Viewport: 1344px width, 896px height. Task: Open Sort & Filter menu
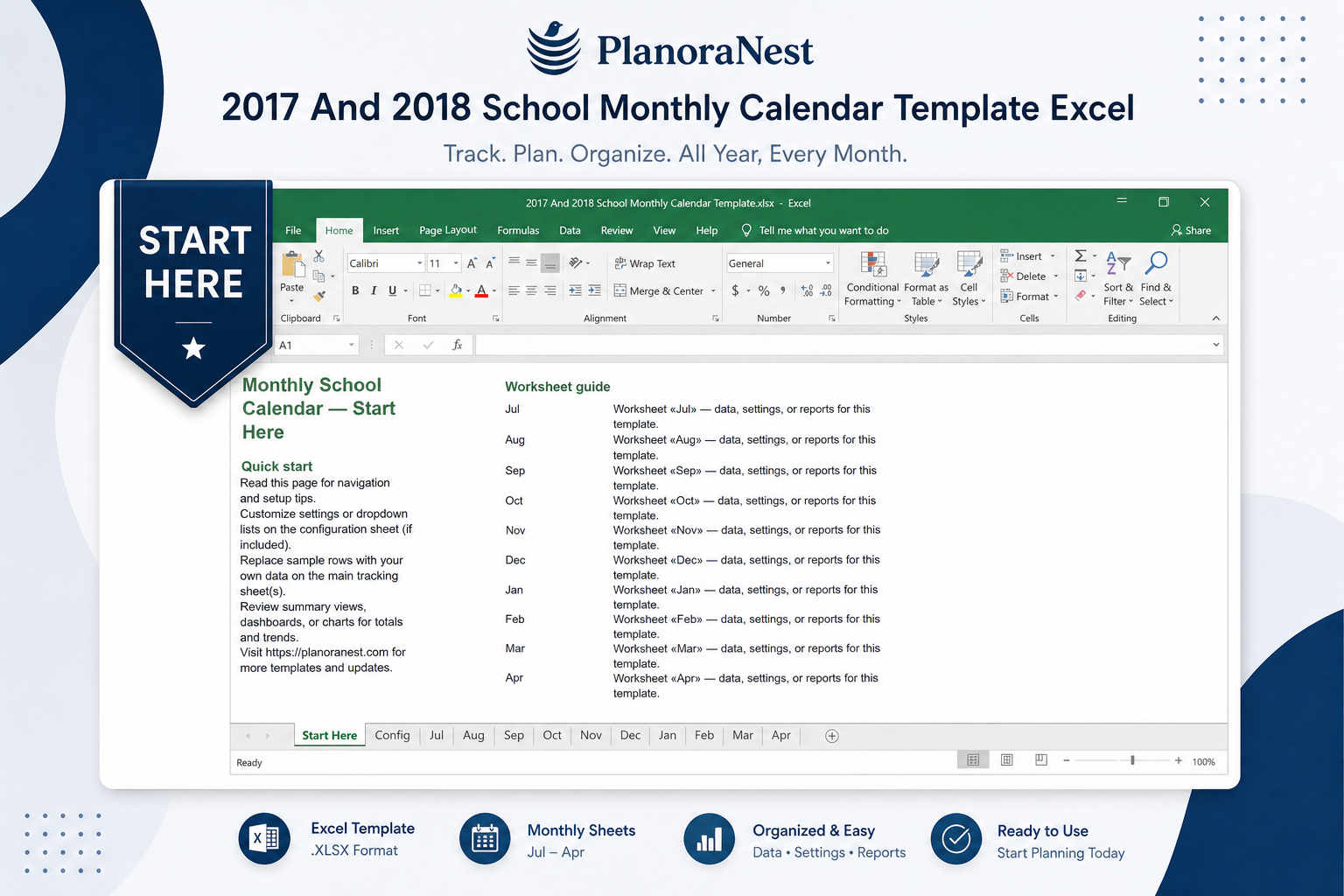[1118, 279]
